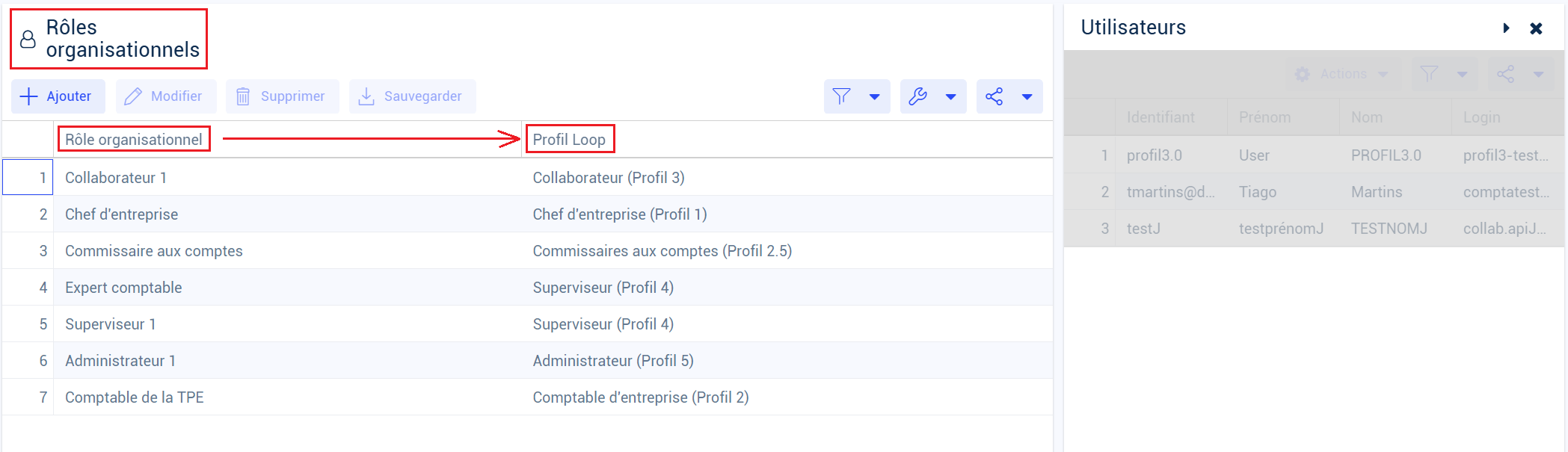Click the Modifier button
This screenshot has height=452, width=1568.
pyautogui.click(x=165, y=96)
